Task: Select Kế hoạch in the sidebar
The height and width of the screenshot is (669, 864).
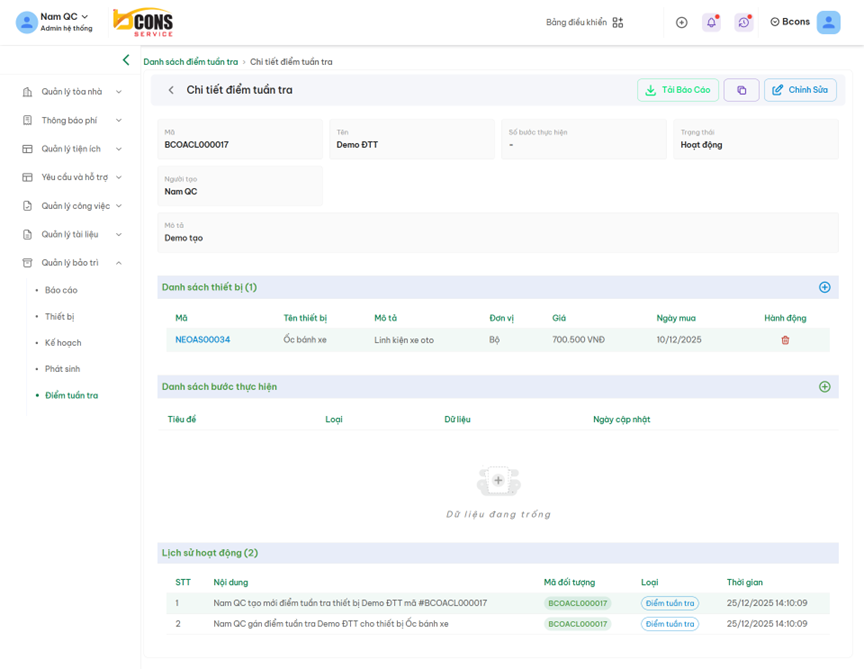Action: click(63, 342)
